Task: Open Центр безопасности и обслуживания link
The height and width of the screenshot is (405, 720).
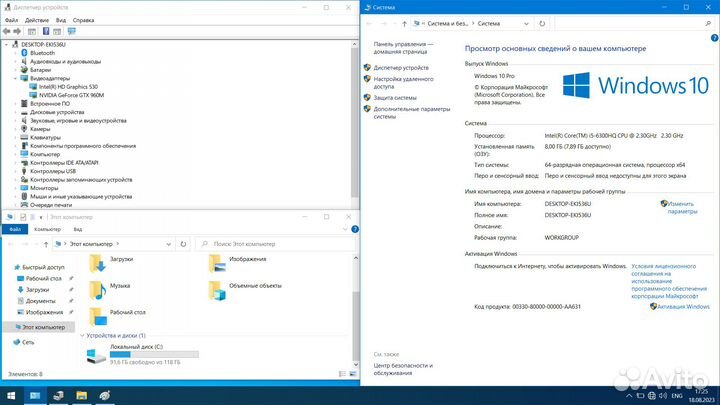Action: 403,369
